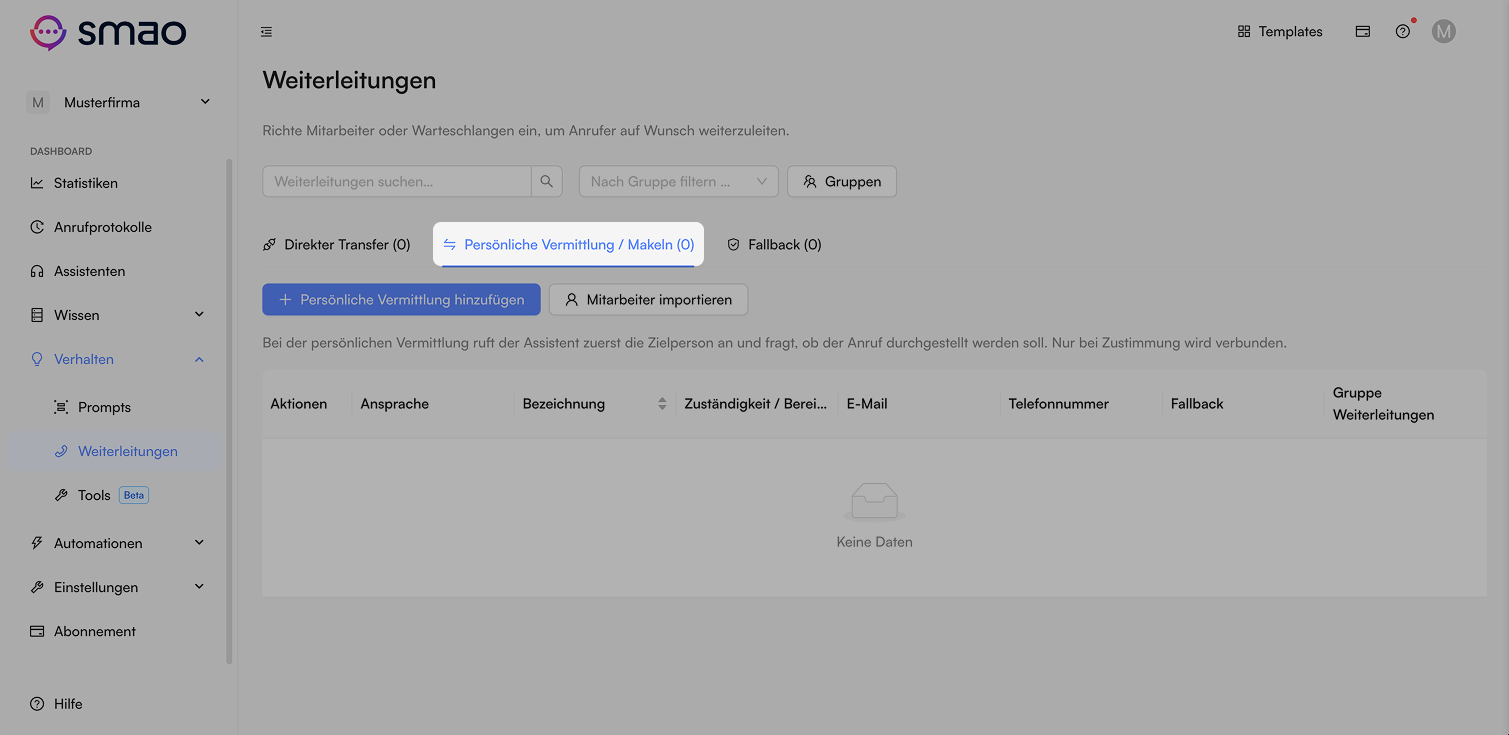The height and width of the screenshot is (735, 1509).
Task: Collapse sidebar using the menu toggle icon
Action: (x=266, y=32)
